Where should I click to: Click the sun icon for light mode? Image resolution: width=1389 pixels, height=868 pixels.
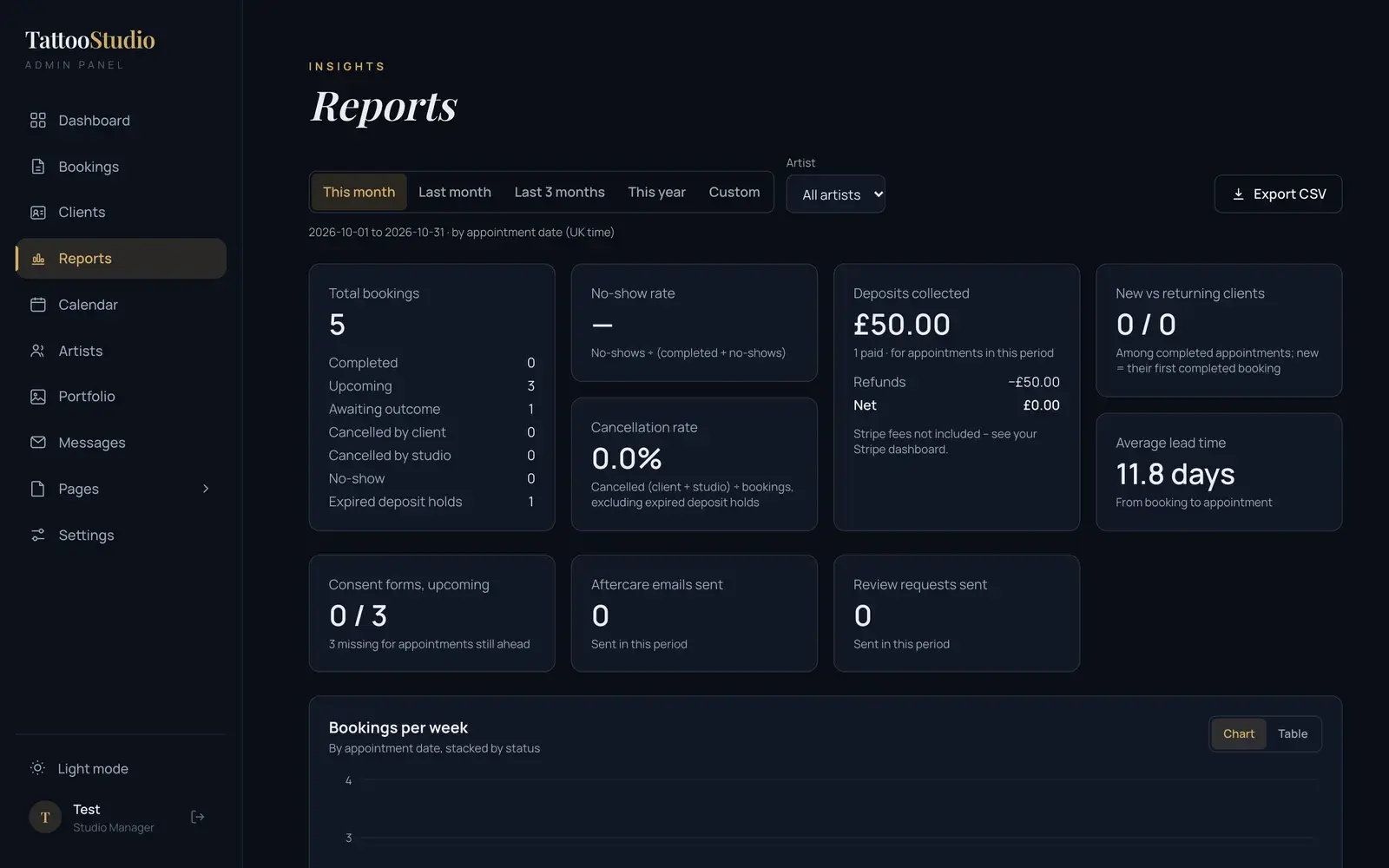tap(37, 768)
